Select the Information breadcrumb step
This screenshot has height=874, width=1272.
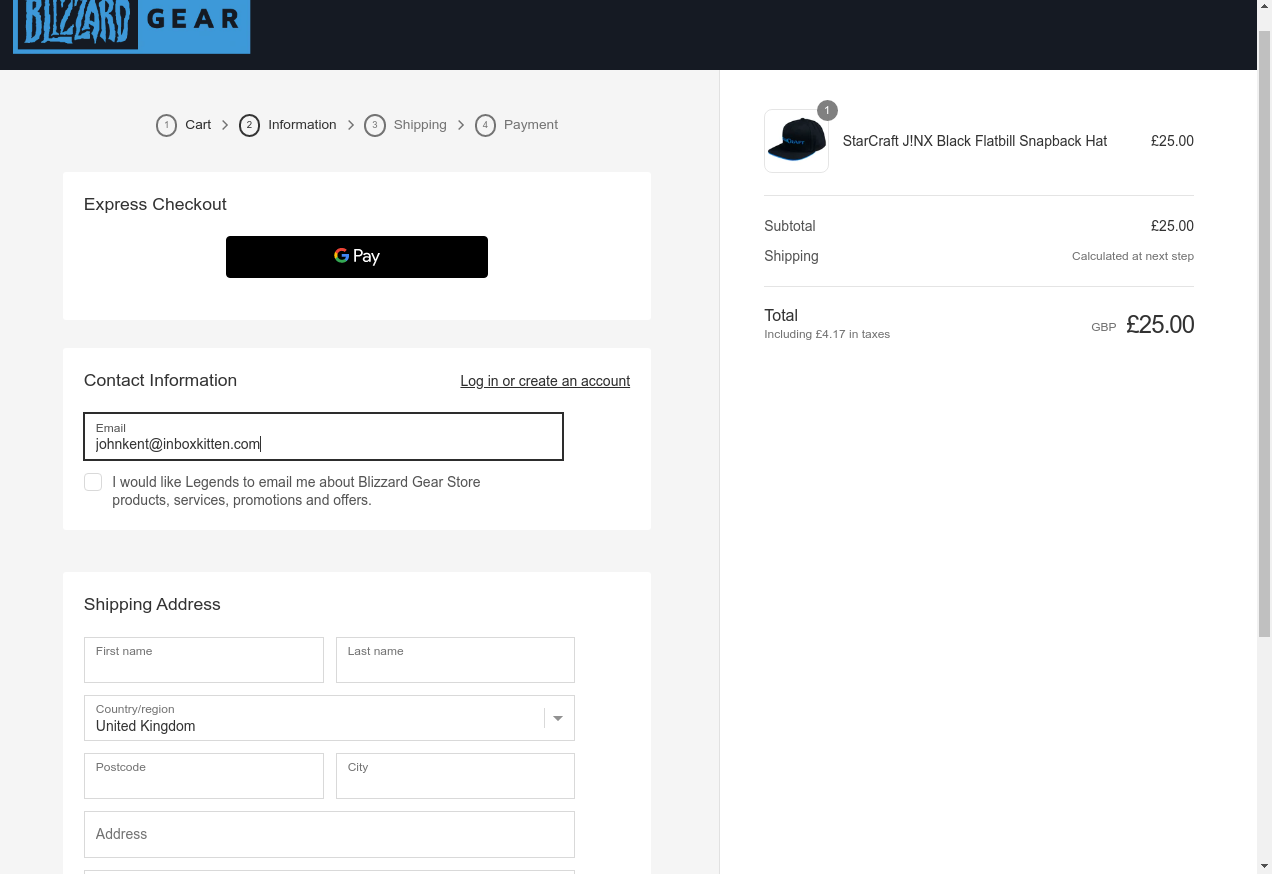click(302, 125)
